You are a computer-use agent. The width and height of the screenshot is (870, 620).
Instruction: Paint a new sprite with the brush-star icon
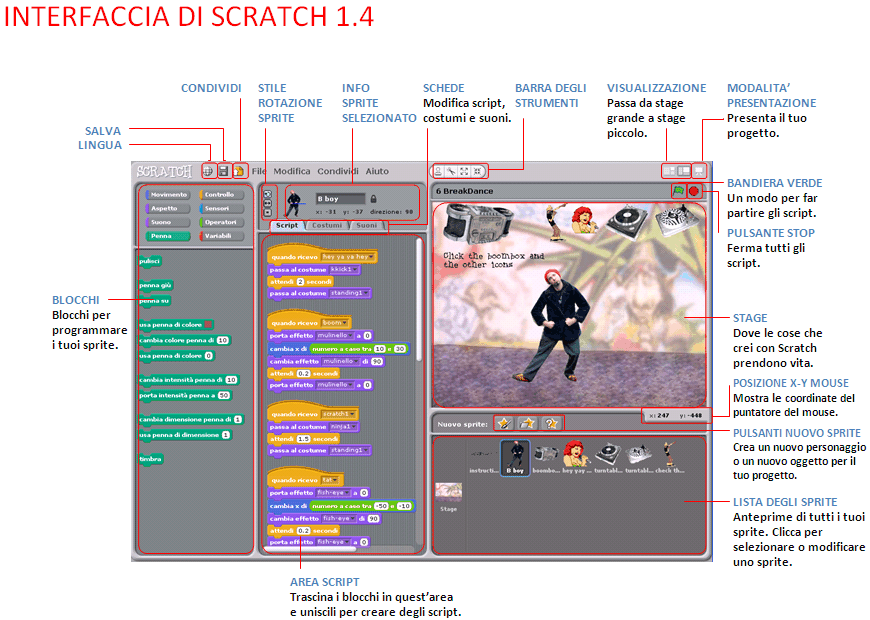504,424
